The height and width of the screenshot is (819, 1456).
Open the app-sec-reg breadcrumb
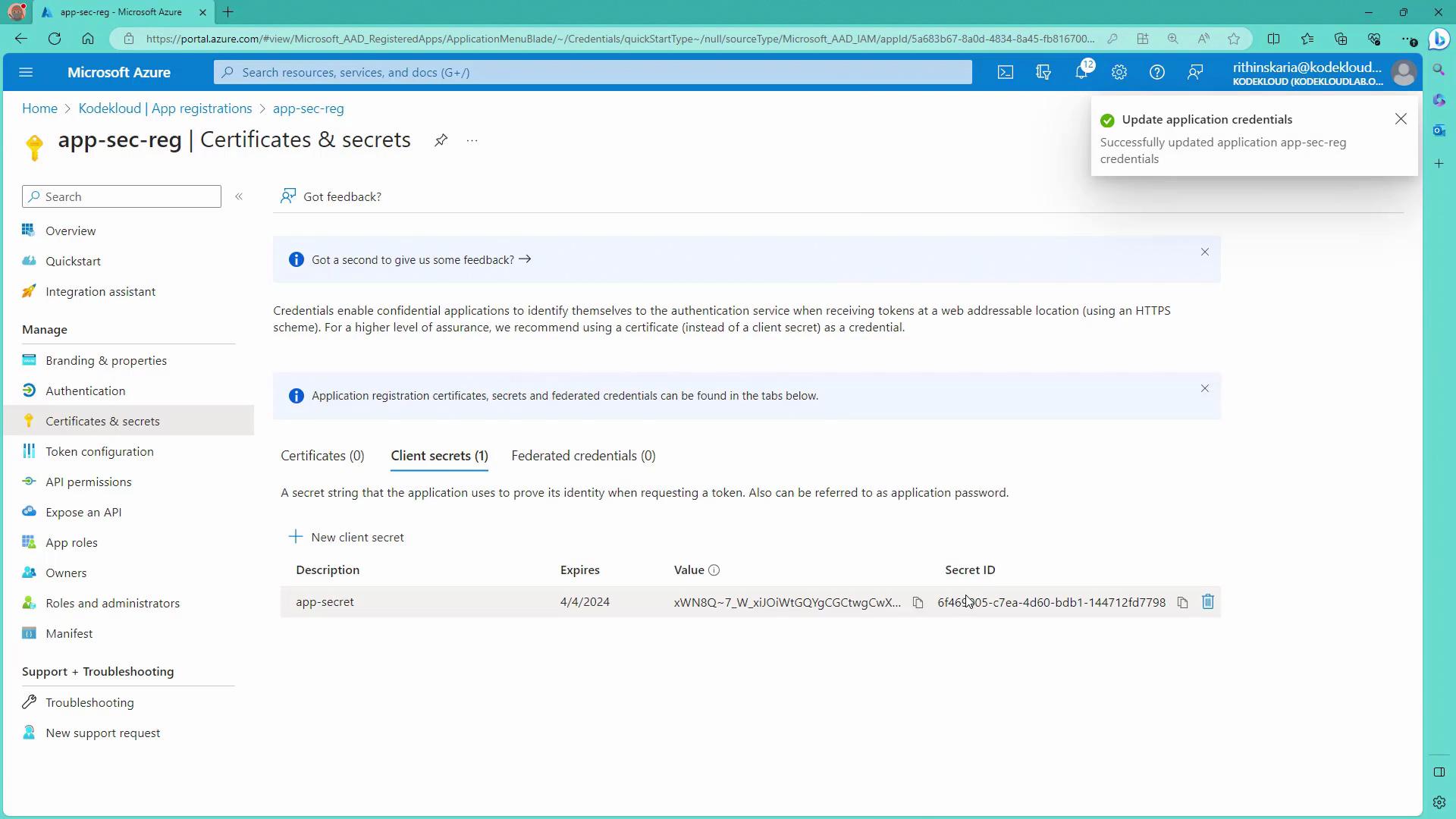point(309,108)
